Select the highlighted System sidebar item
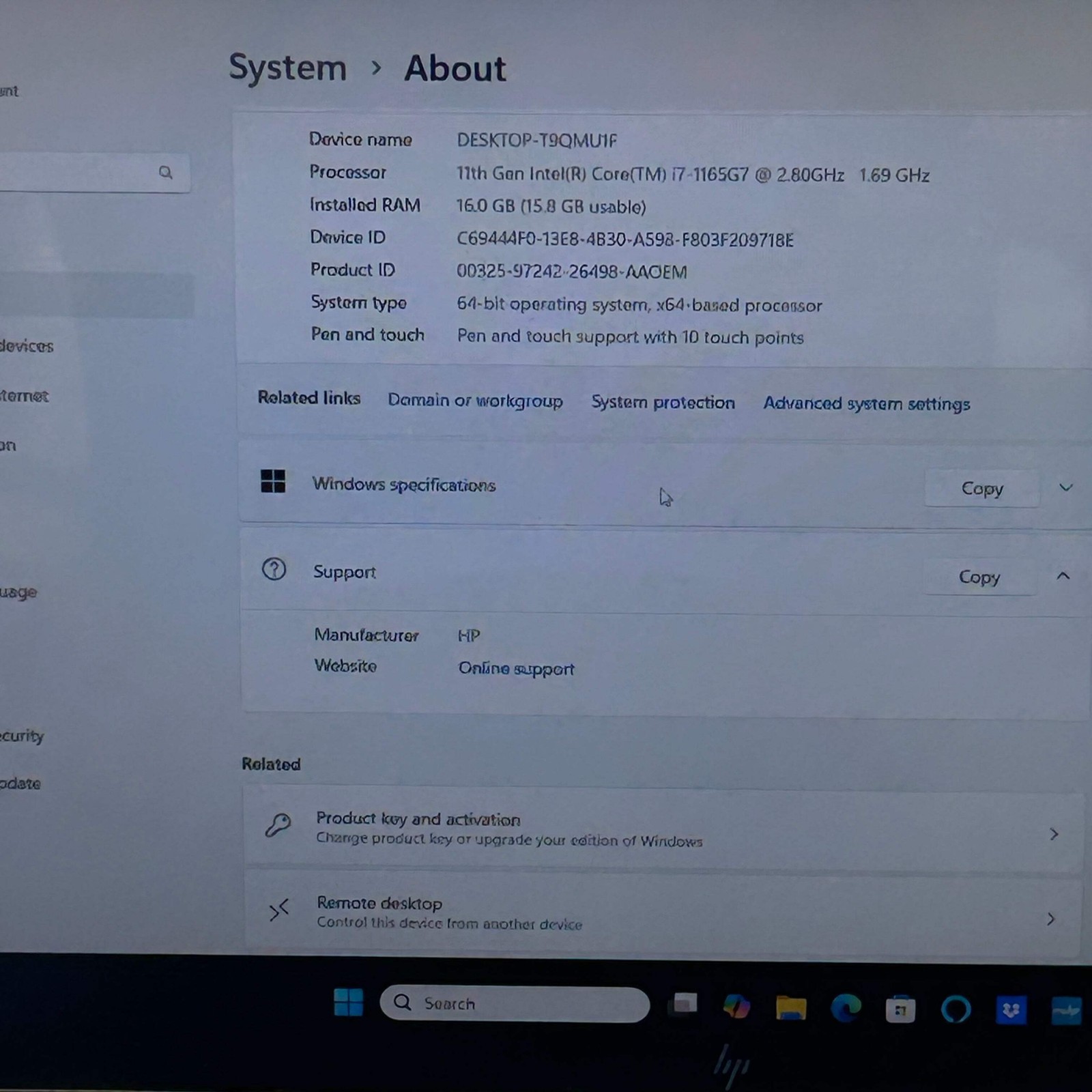 (x=96, y=296)
